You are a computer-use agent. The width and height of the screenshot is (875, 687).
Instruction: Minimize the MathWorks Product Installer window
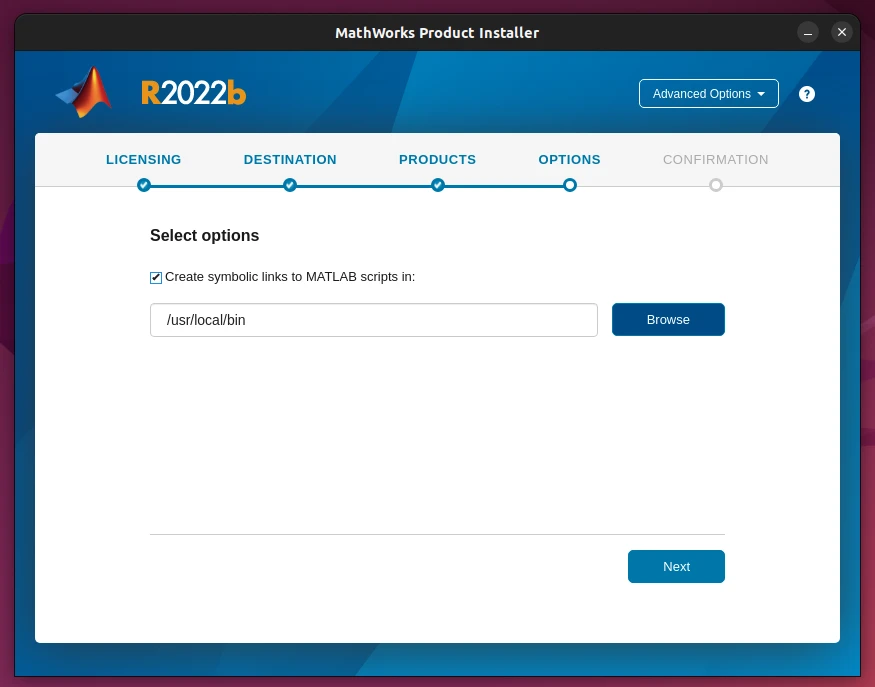807,32
